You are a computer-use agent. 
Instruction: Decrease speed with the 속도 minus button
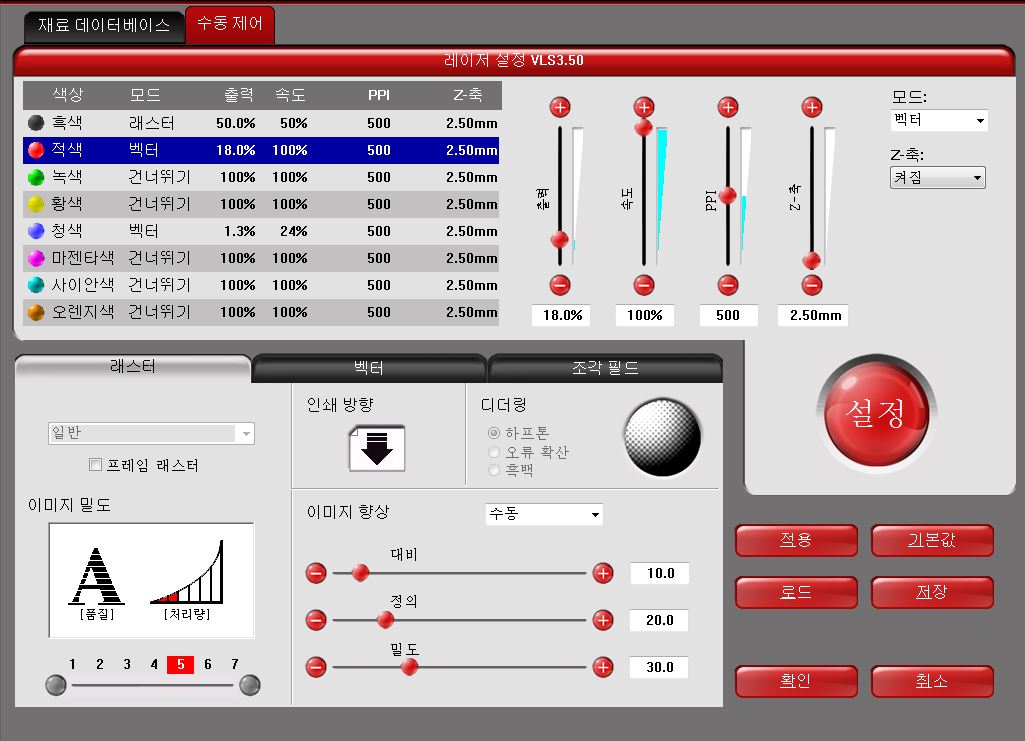pos(644,285)
